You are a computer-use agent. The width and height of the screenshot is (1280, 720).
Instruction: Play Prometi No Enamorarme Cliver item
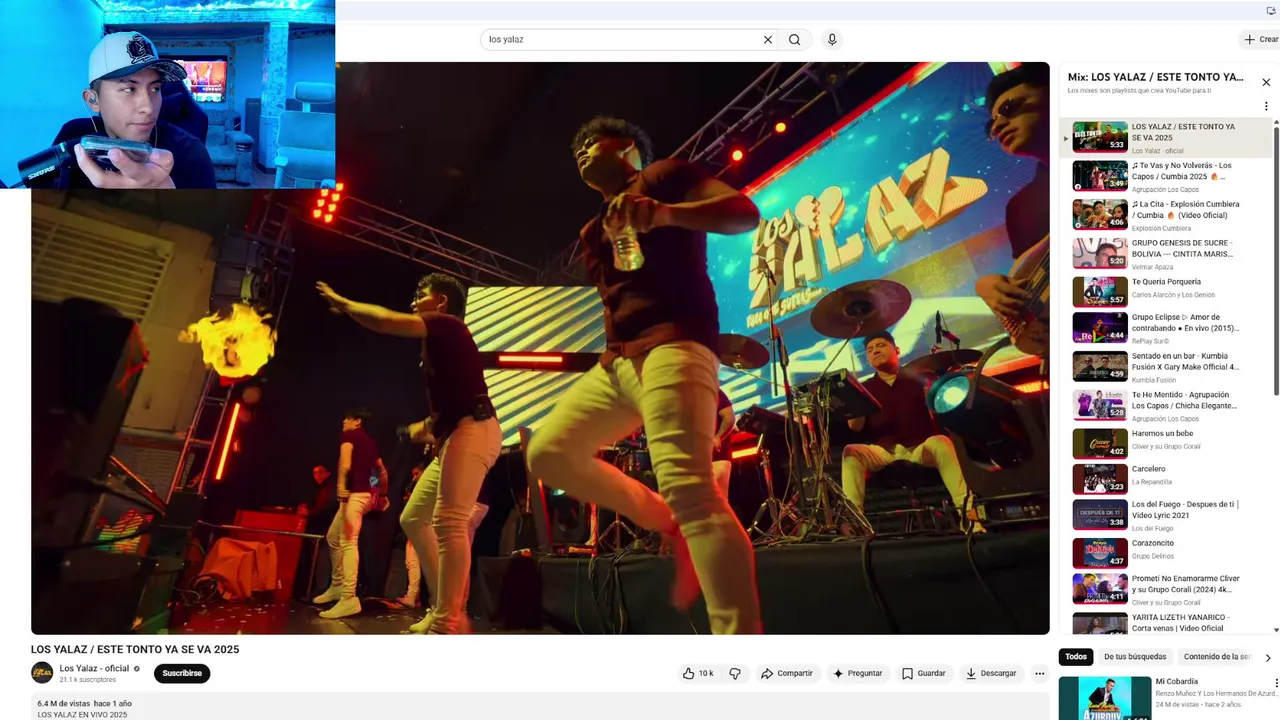pyautogui.click(x=1166, y=590)
